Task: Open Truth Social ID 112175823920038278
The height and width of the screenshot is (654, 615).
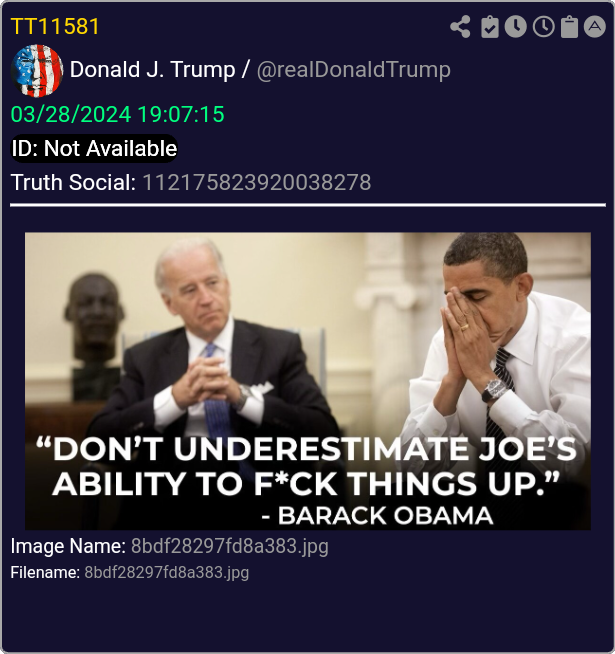Action: tap(257, 183)
